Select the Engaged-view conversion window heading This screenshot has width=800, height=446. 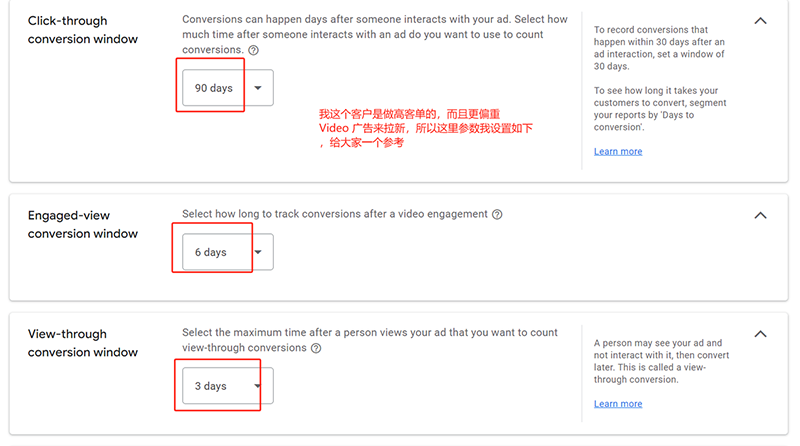tap(82, 224)
